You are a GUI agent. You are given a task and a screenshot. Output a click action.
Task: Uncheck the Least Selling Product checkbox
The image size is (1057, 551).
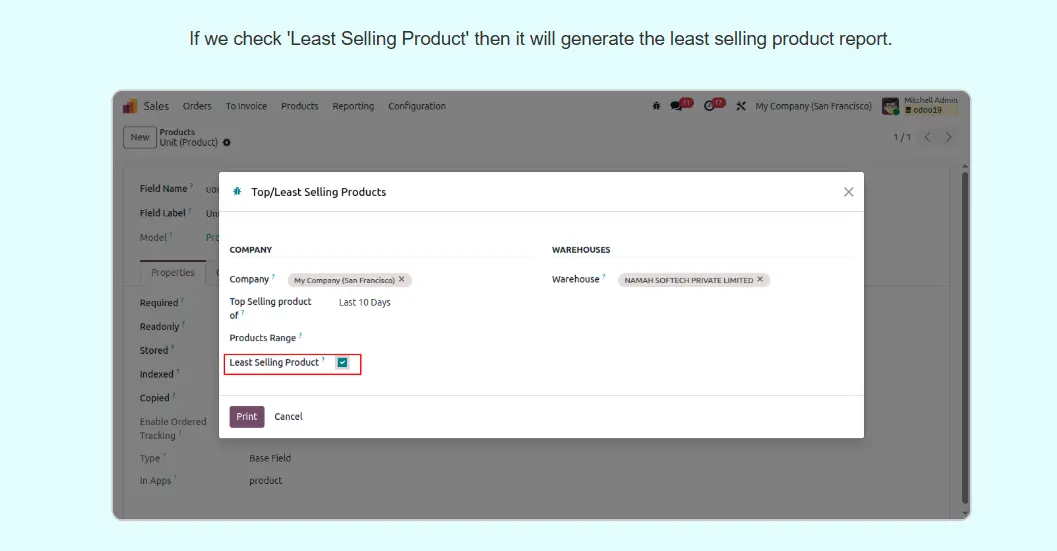pyautogui.click(x=342, y=363)
